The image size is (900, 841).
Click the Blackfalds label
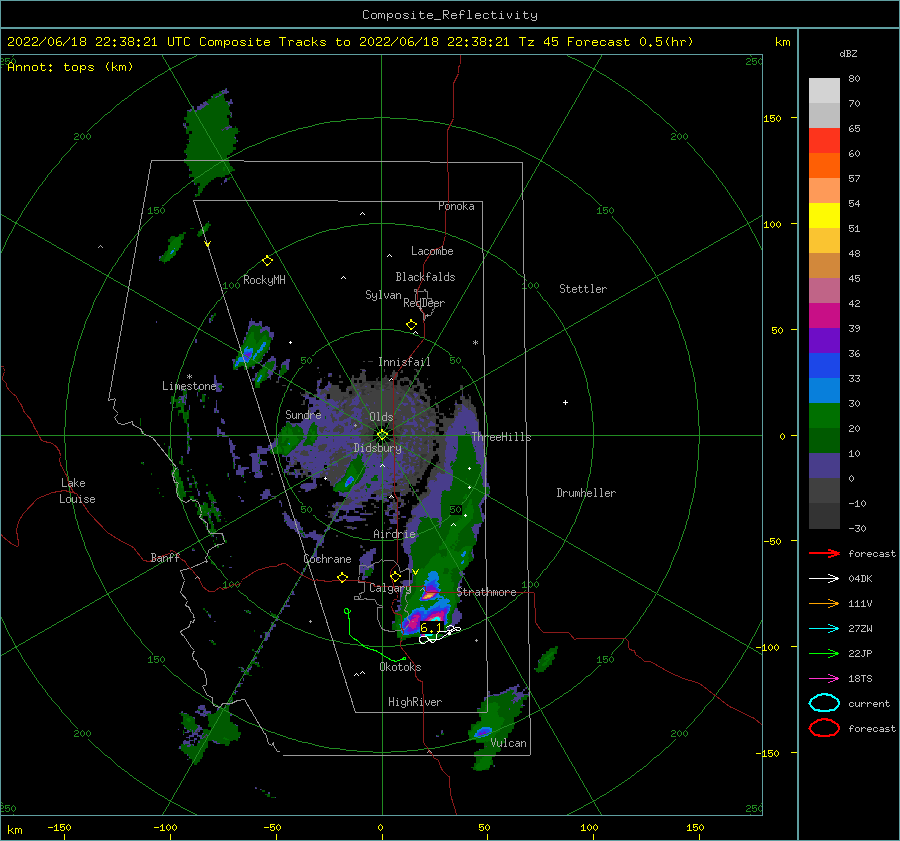point(425,277)
